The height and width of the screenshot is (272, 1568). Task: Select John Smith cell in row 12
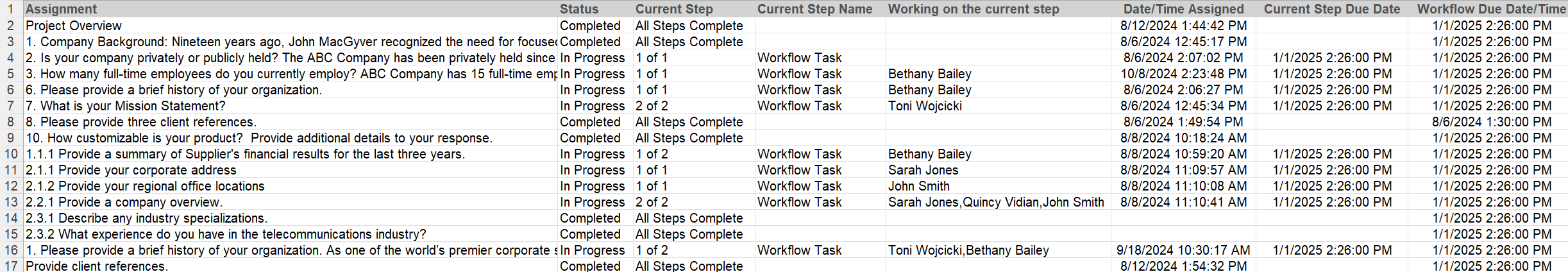point(998,186)
